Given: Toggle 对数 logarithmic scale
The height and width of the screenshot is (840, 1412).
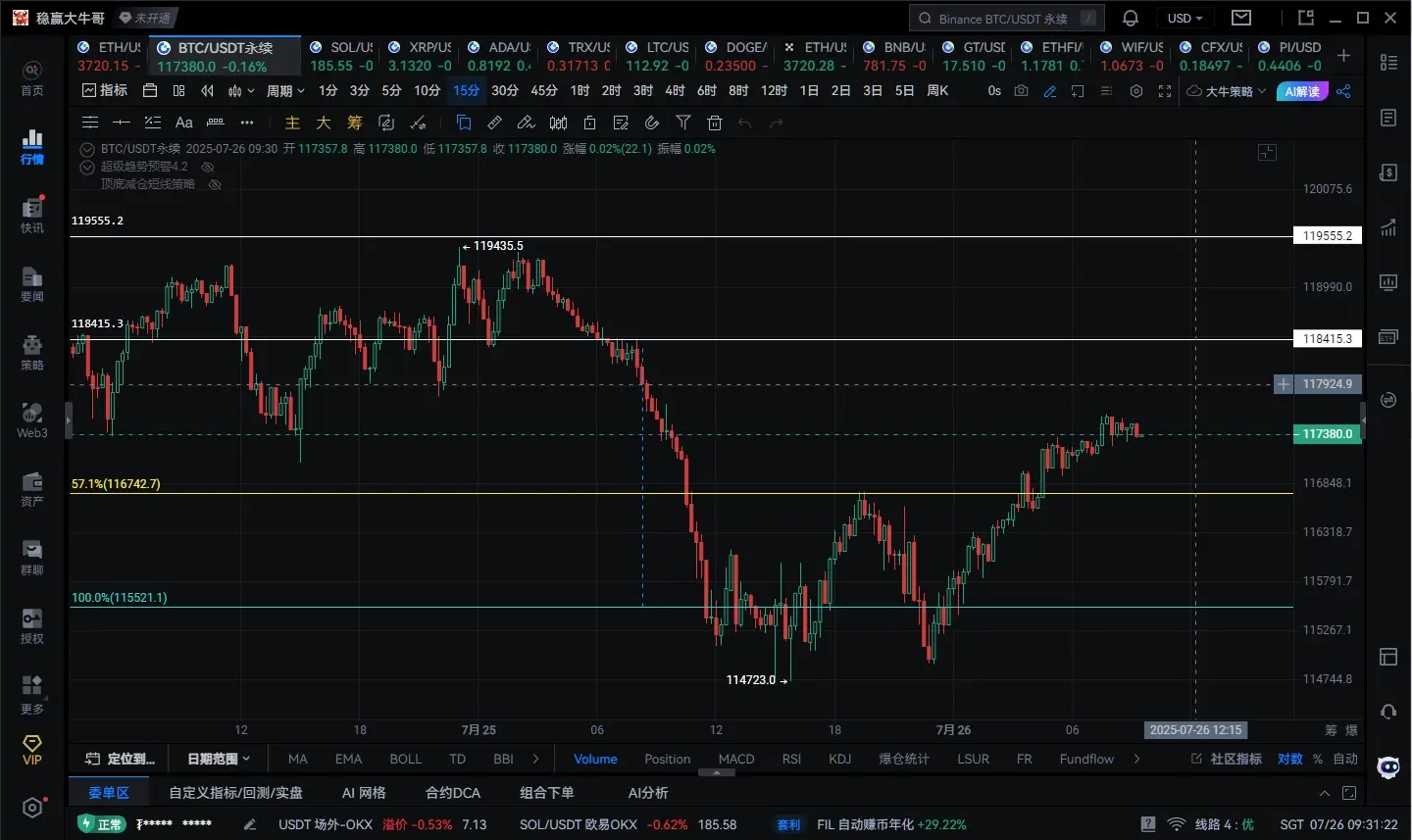Looking at the screenshot, I should 1290,759.
